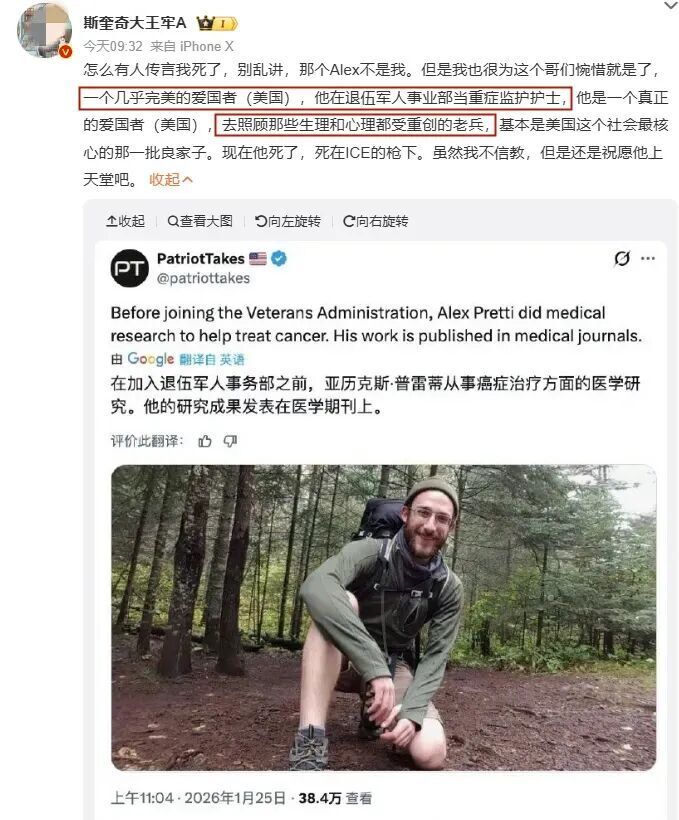Viewport: 679px width, 820px height.
Task: Click the 38.4万 查看 view count
Action: click(x=335, y=798)
